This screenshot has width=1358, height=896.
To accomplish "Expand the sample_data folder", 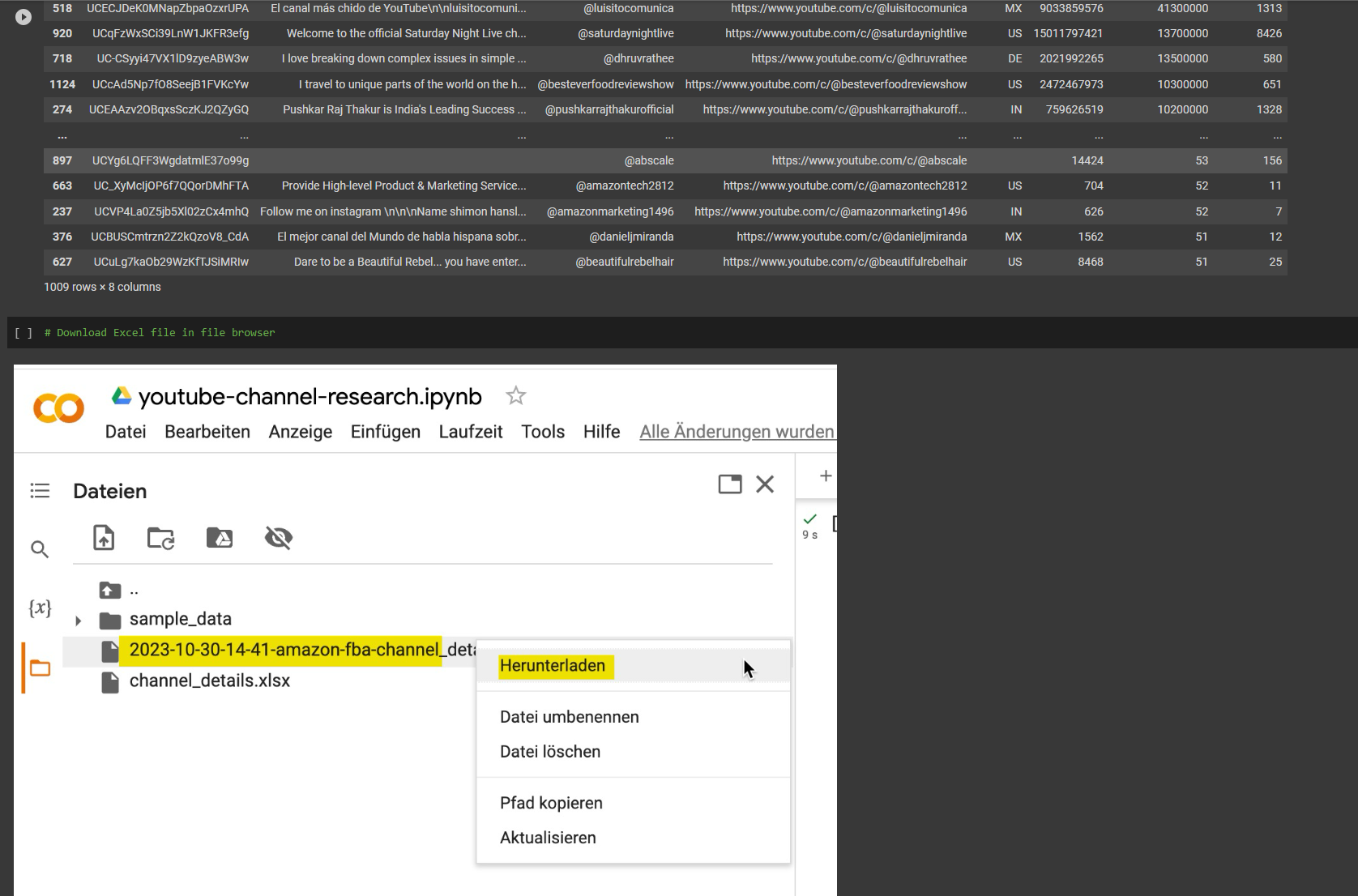I will coord(79,621).
